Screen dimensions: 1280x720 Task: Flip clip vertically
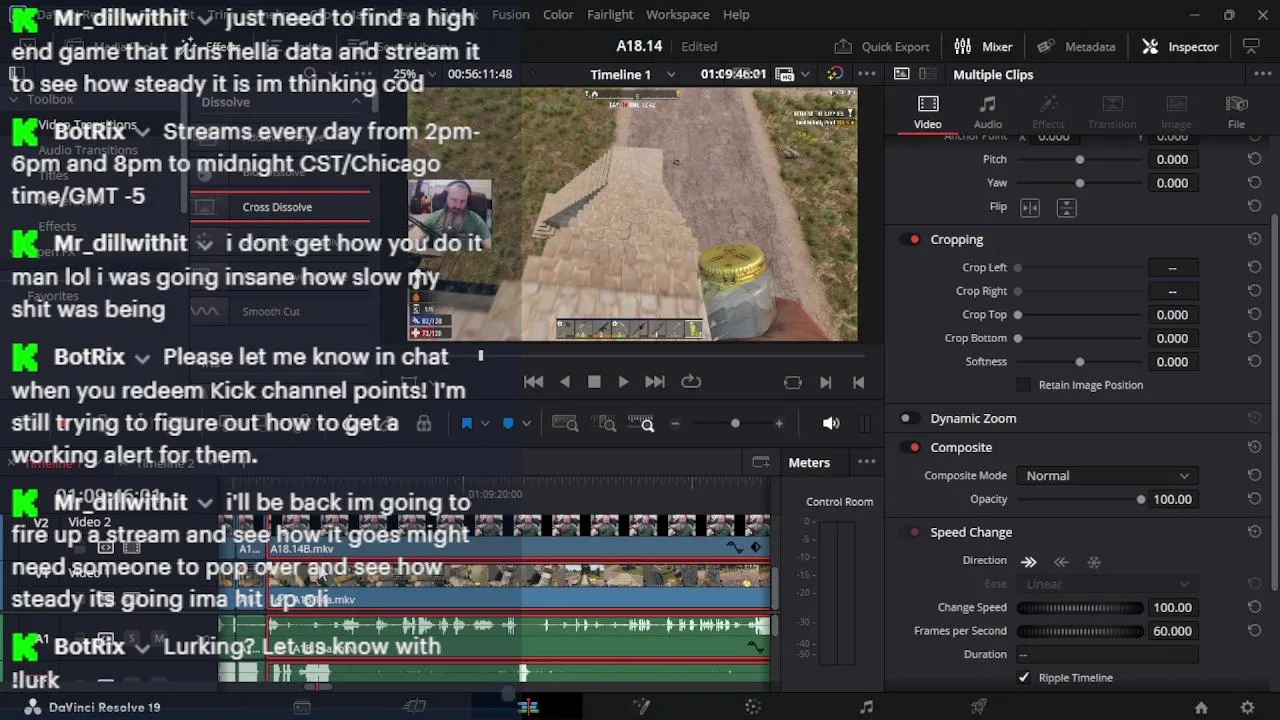[x=1066, y=207]
